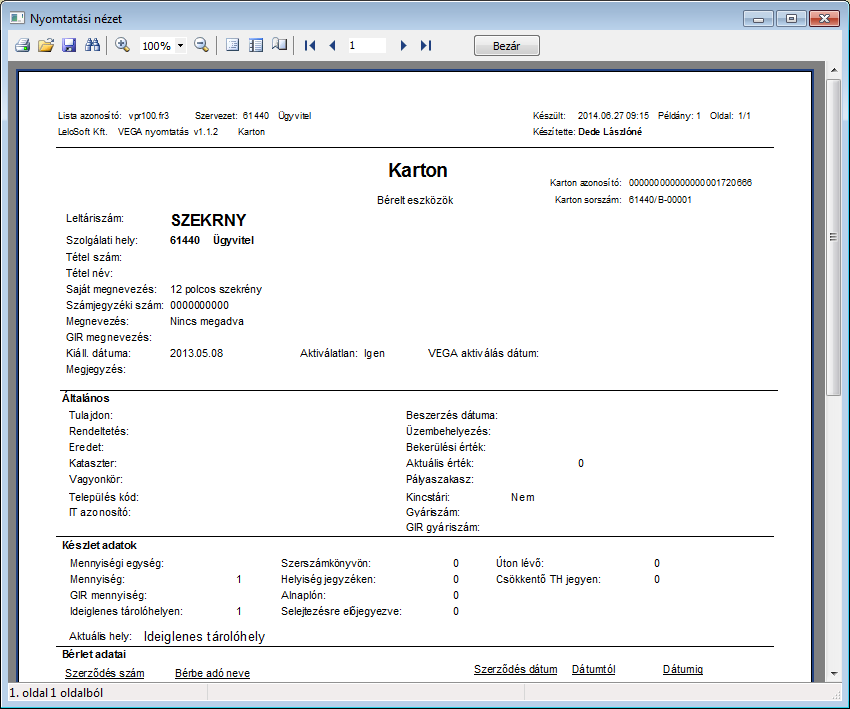Click the page number input field

[366, 46]
